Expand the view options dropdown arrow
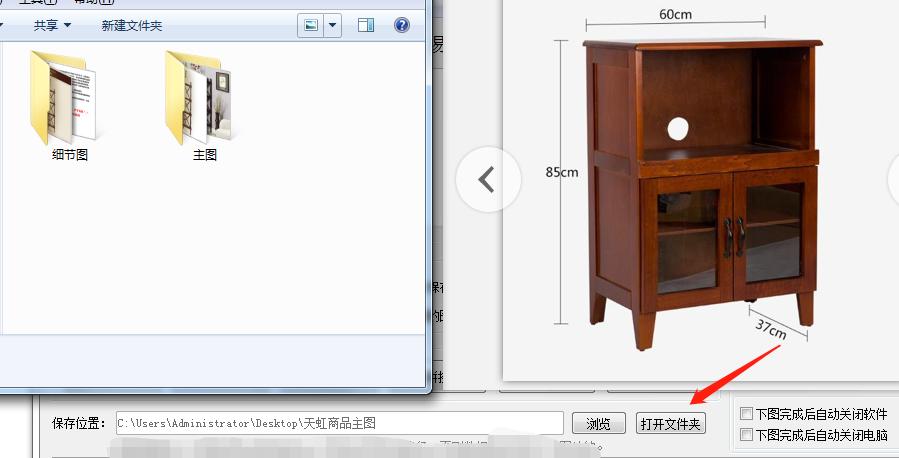Screen dimensions: 899x458 coord(333,25)
